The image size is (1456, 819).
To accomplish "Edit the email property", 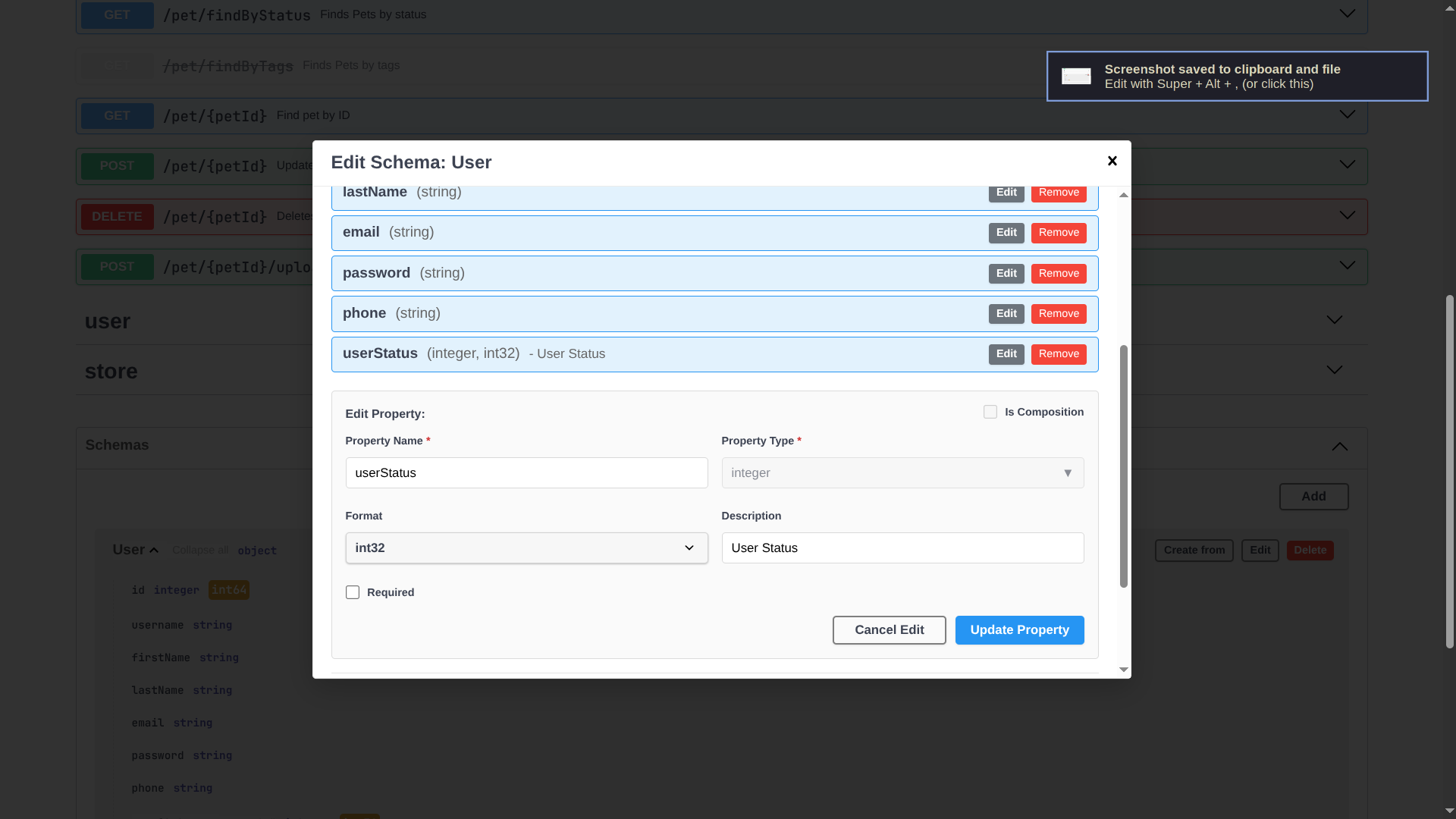I will [x=1006, y=233].
